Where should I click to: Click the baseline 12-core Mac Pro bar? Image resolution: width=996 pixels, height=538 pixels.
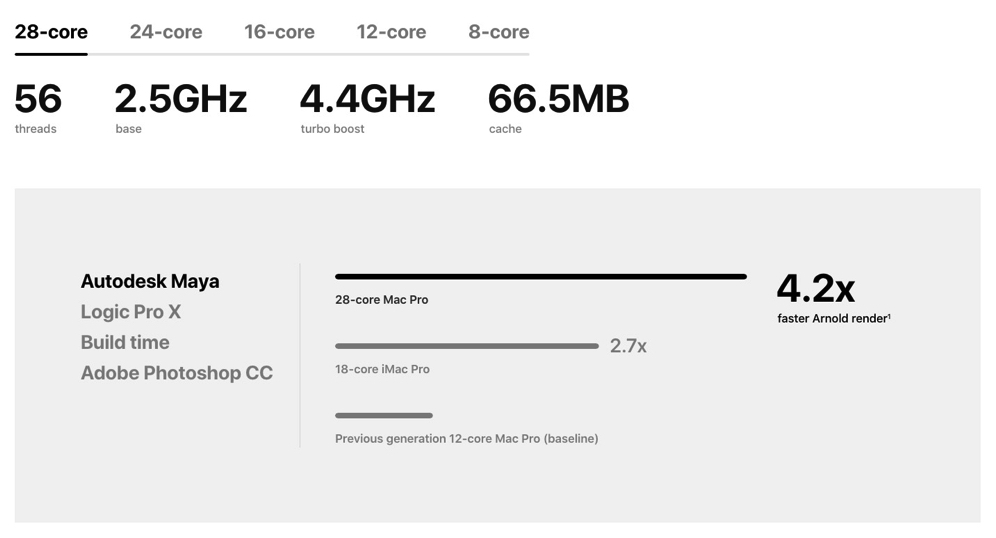(x=384, y=415)
